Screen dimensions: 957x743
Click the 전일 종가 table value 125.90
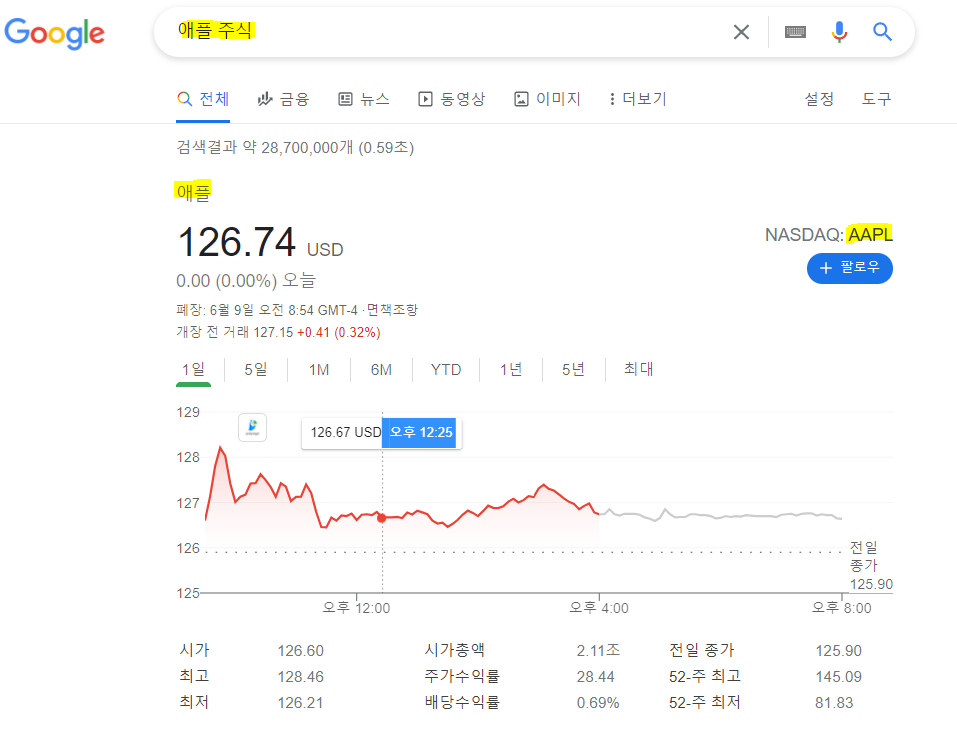click(839, 651)
